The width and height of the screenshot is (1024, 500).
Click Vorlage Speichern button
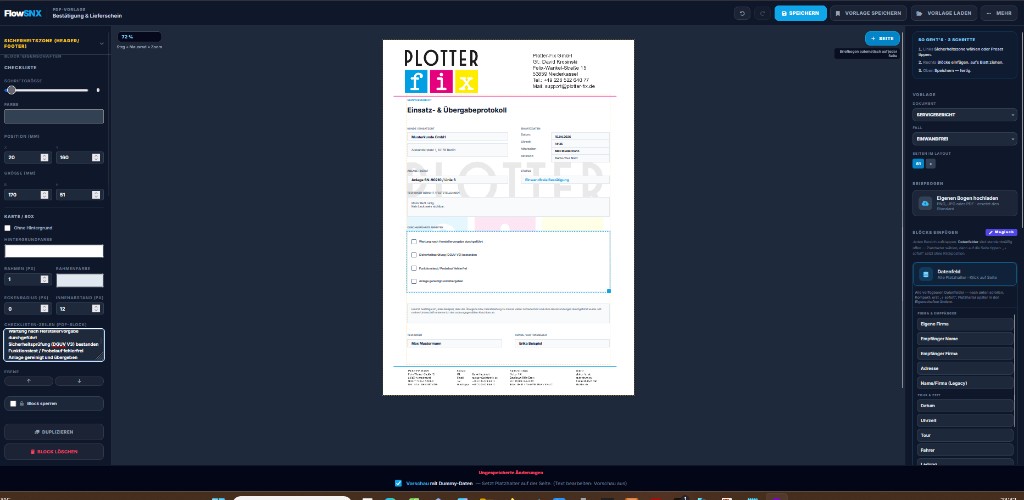click(x=869, y=13)
